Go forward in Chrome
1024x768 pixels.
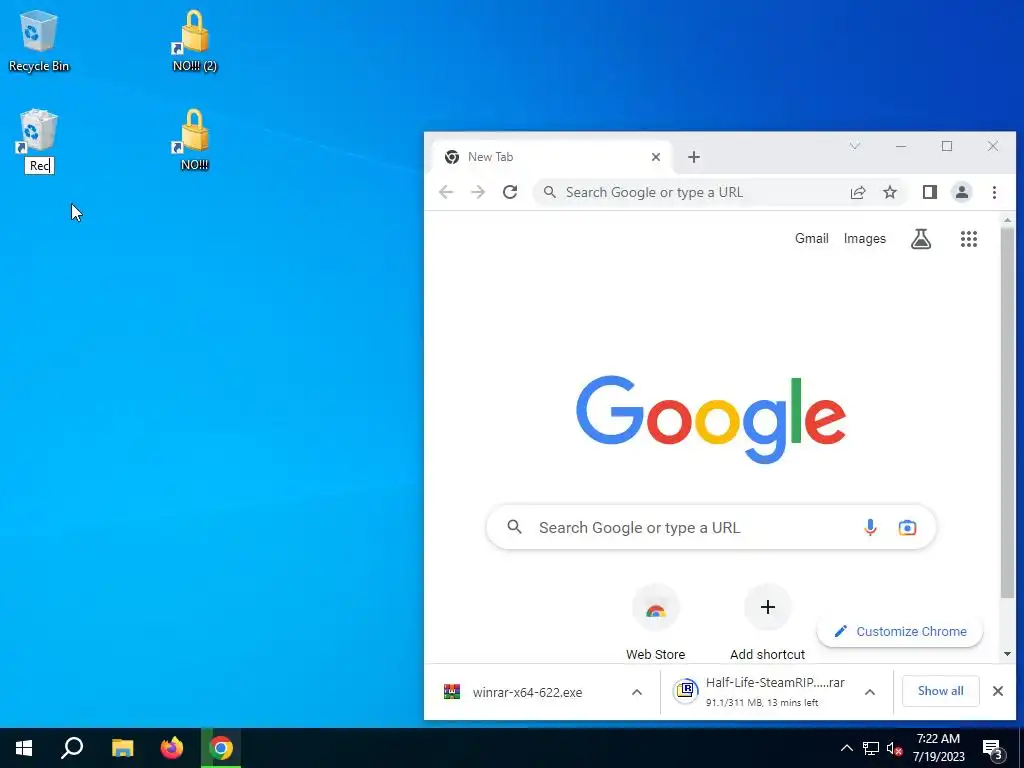pos(478,192)
